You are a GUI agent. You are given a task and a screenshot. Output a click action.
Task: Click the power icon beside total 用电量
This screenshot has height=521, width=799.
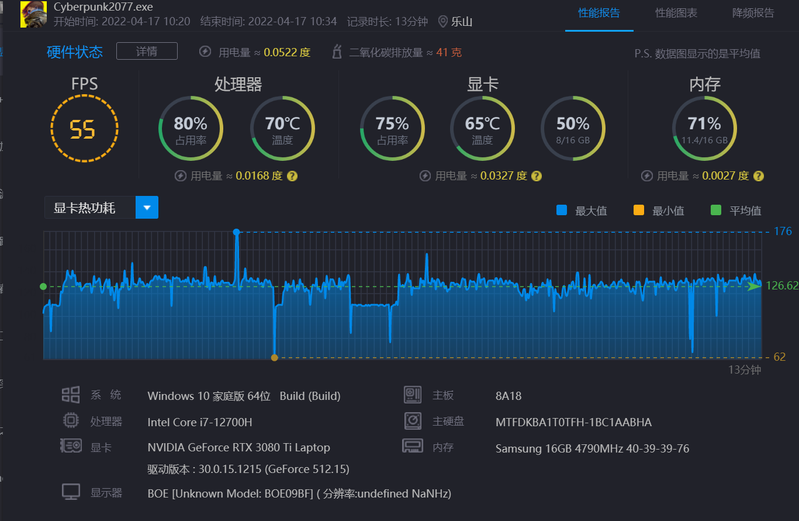205,52
